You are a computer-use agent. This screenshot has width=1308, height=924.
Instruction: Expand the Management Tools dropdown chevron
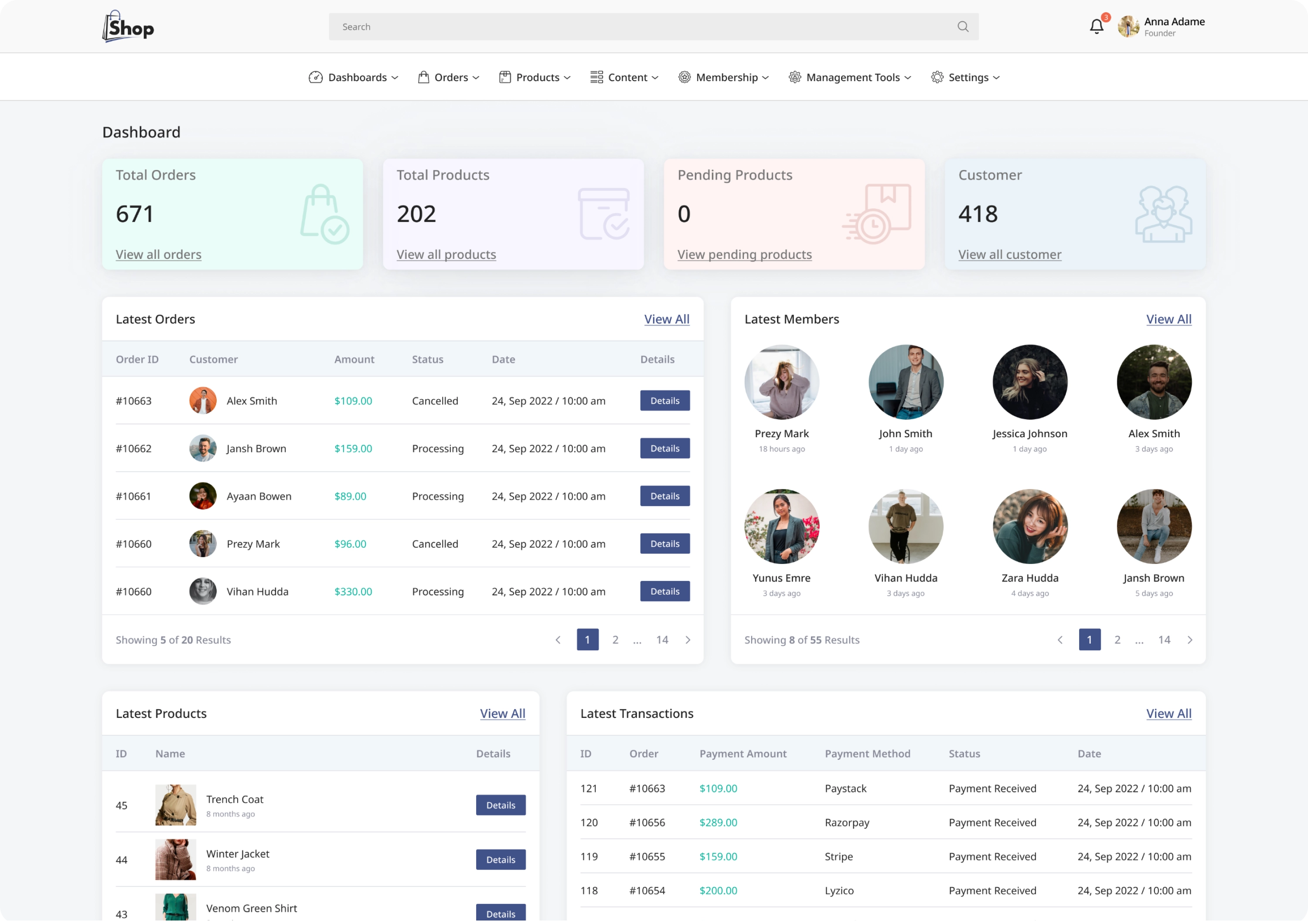908,78
